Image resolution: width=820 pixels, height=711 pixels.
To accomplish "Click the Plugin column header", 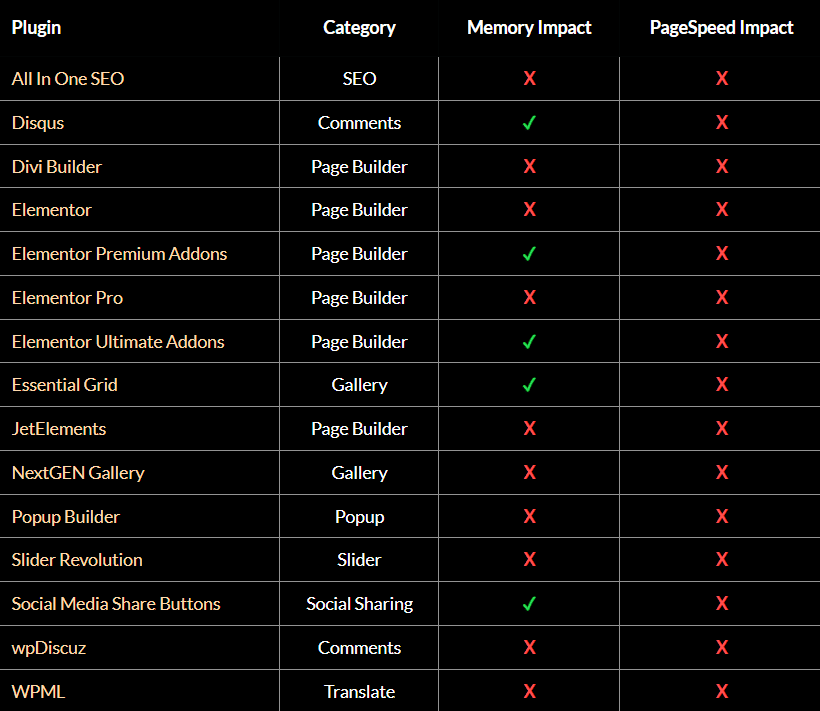I will 36,28.
